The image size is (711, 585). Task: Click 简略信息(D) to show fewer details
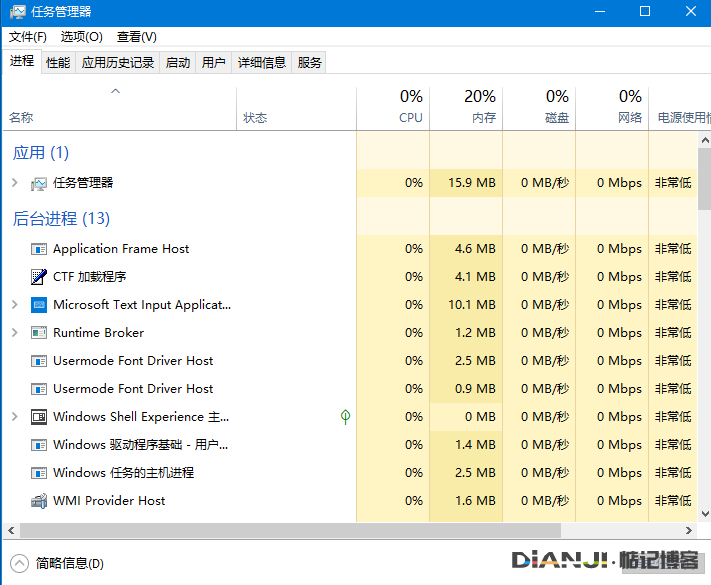pos(70,564)
